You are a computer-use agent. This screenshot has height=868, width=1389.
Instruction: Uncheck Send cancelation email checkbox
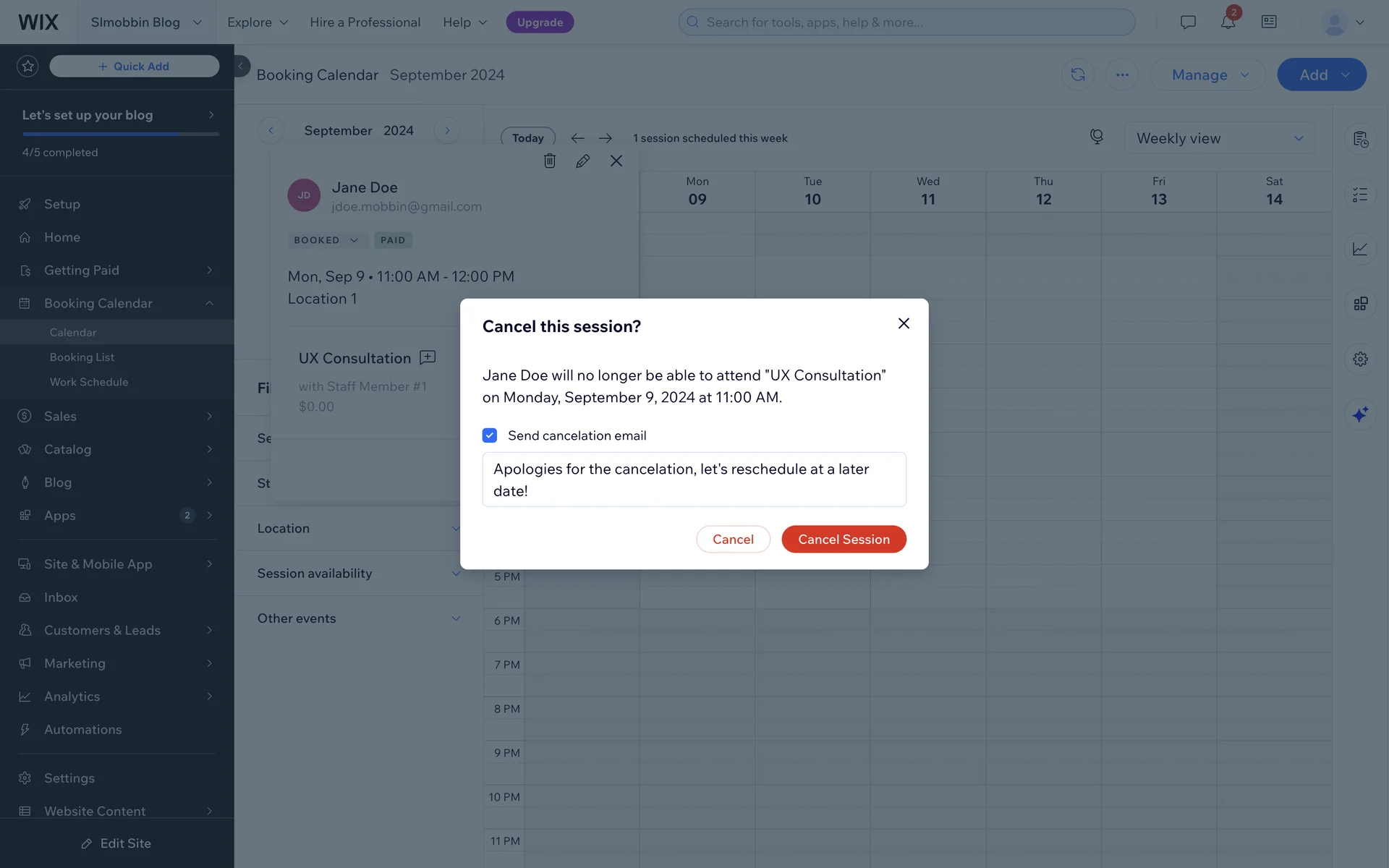click(x=490, y=435)
